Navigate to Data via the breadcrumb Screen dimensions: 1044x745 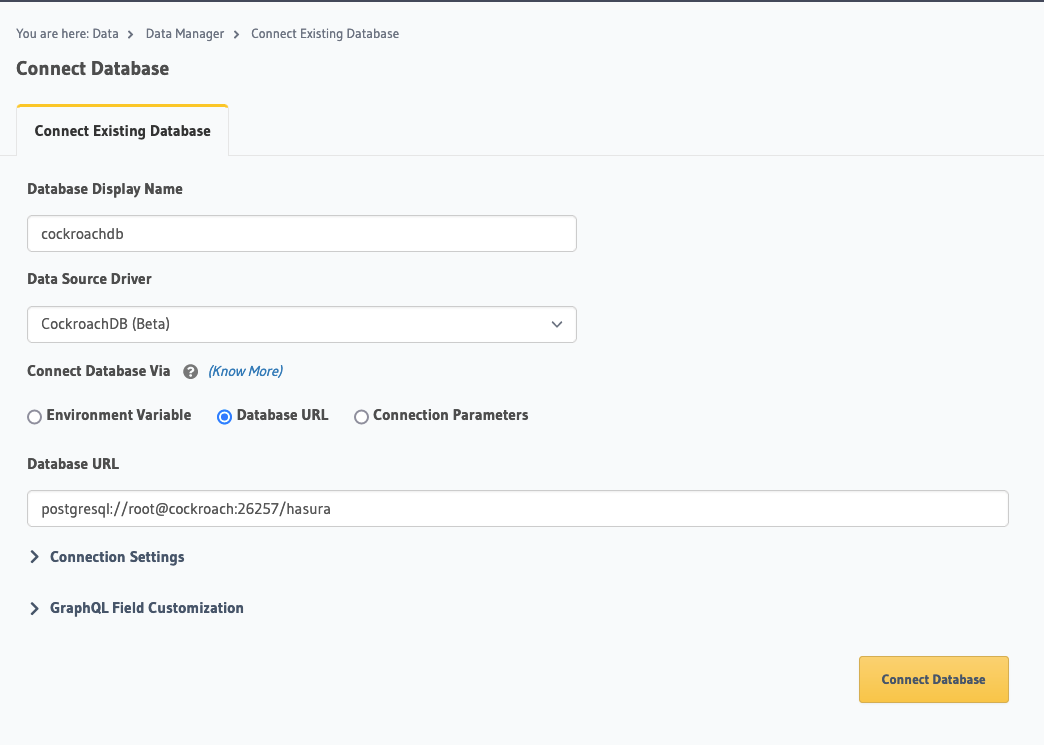coord(105,33)
